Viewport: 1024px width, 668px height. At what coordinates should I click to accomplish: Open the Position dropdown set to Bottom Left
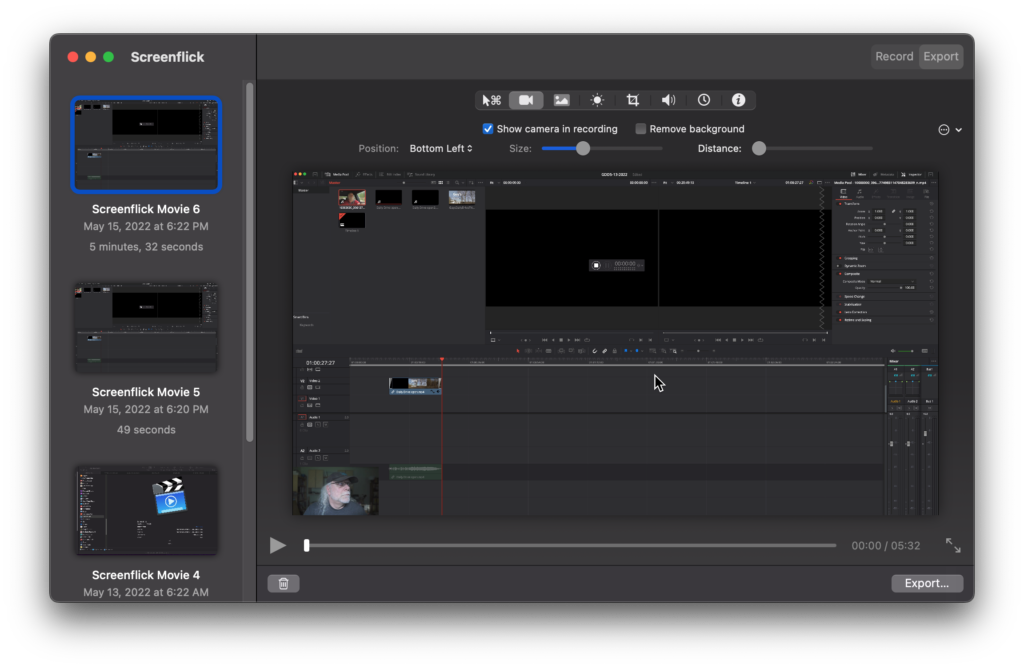tap(441, 148)
